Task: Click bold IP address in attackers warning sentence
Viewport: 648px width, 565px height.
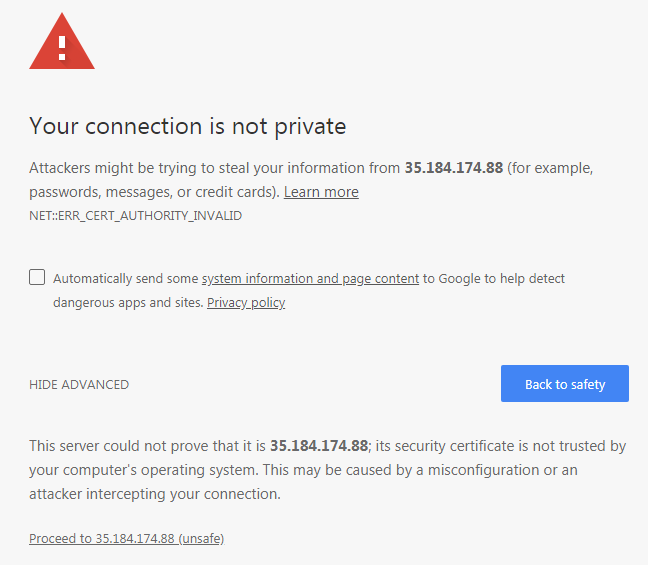Action: pos(453,168)
